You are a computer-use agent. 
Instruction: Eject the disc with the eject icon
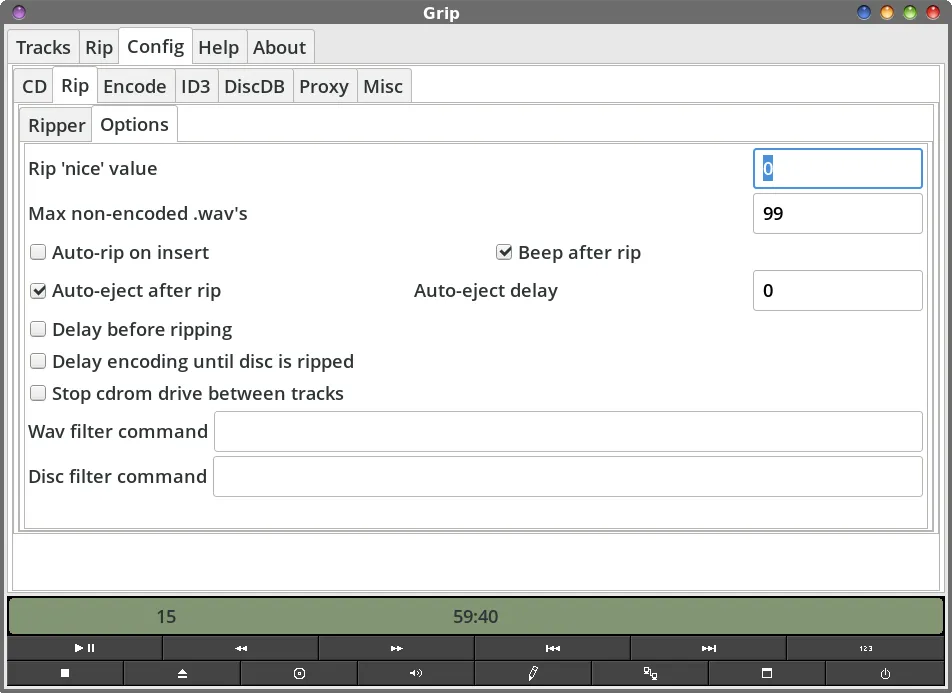click(x=182, y=673)
